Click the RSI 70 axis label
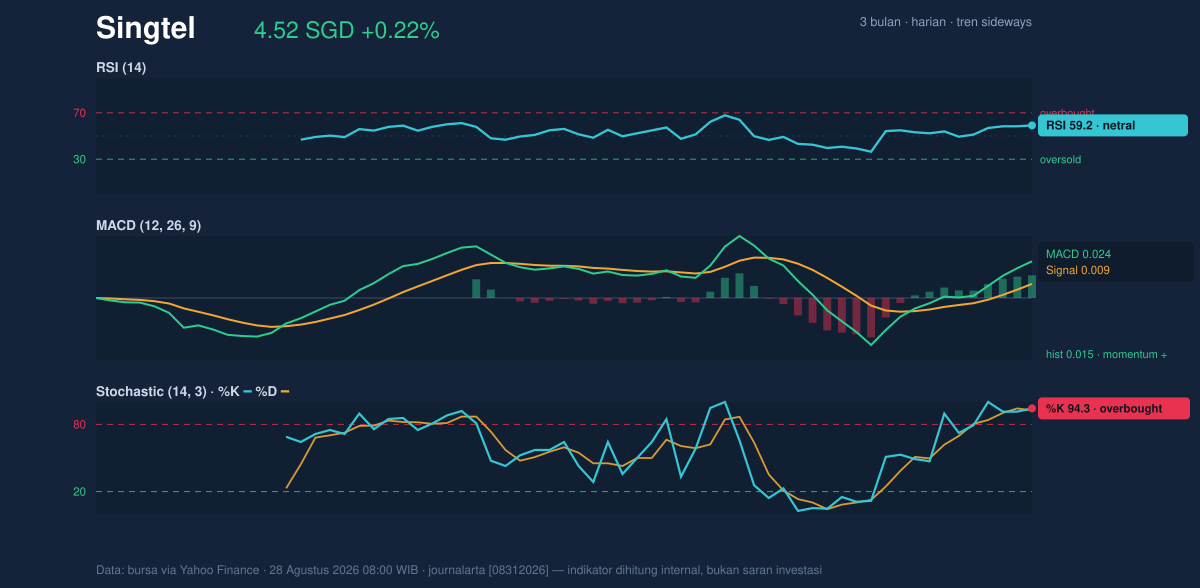This screenshot has width=1200, height=588. coord(79,113)
